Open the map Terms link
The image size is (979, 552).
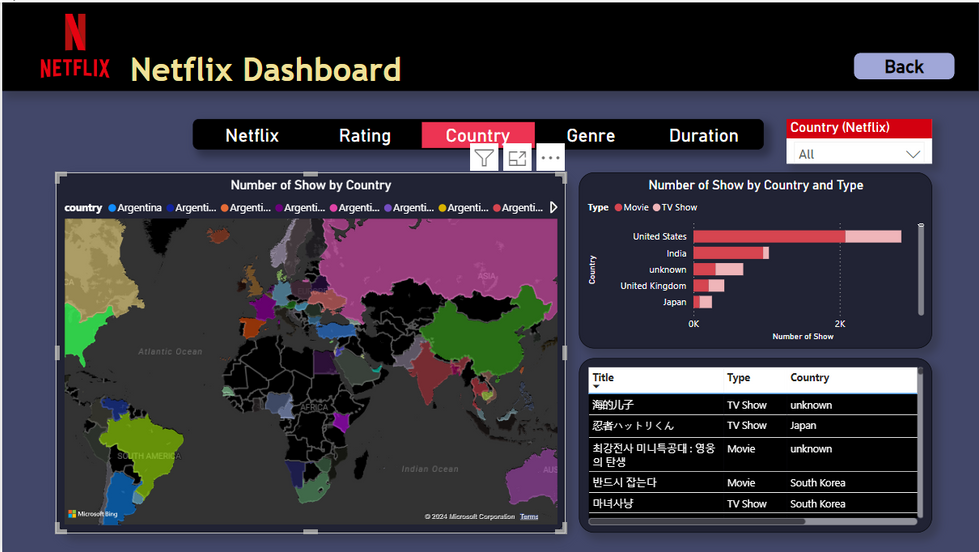pos(529,516)
